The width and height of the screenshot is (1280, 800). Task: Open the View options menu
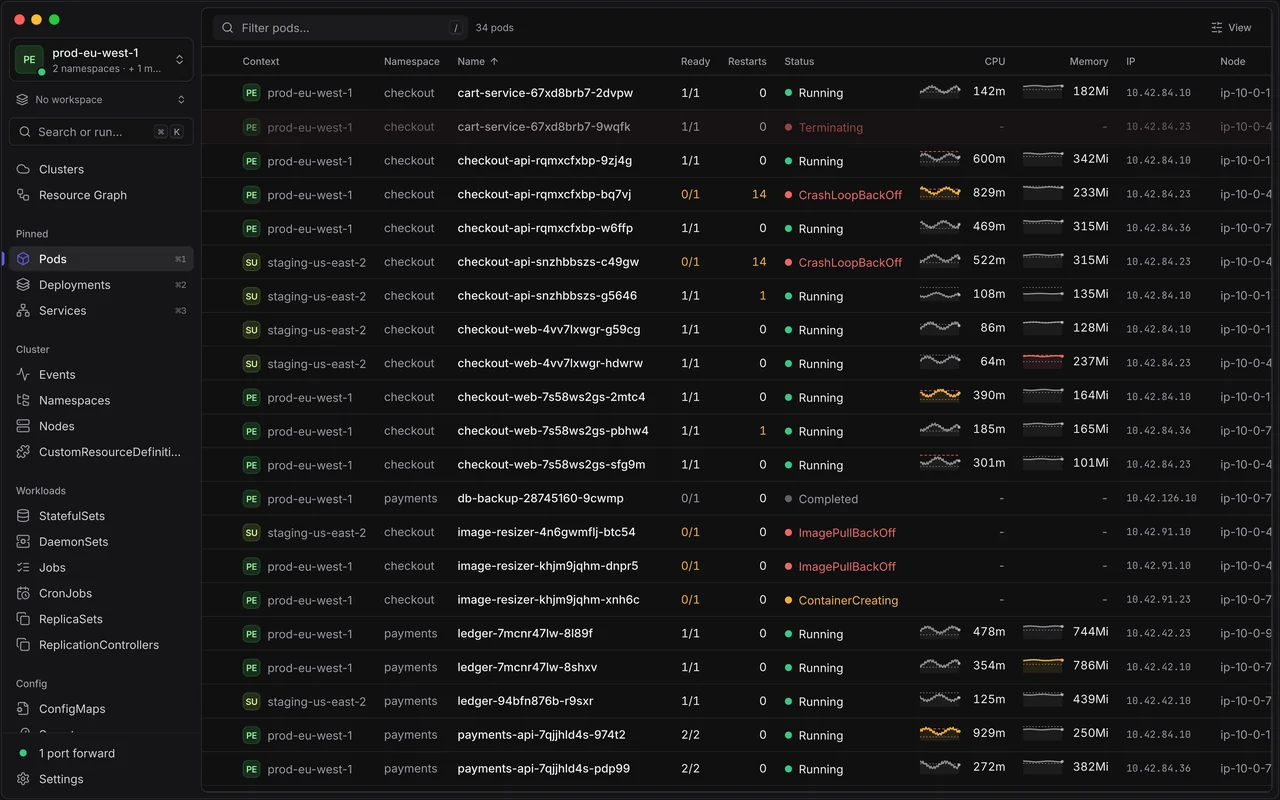pyautogui.click(x=1231, y=28)
